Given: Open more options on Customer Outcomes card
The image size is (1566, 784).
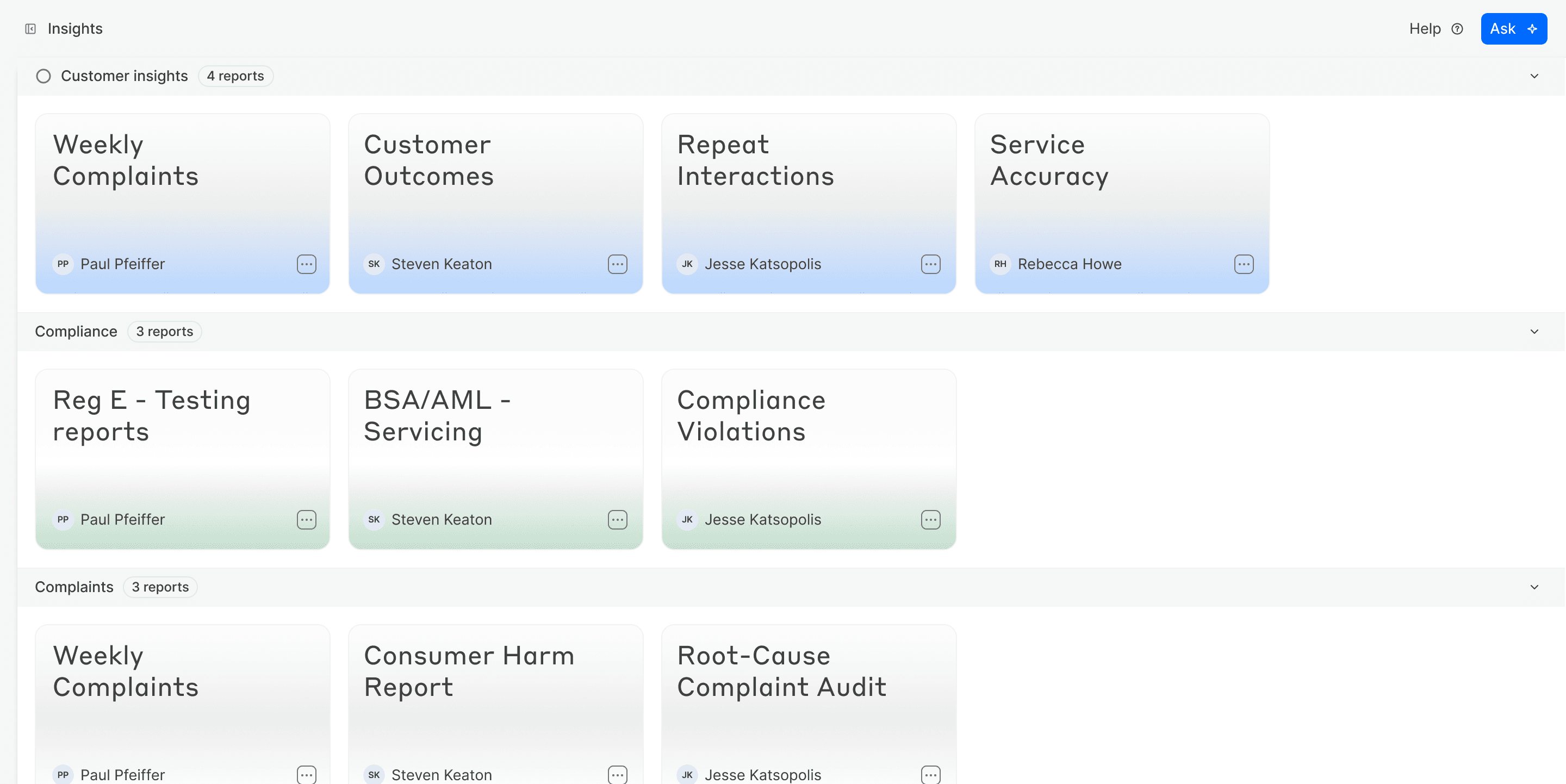Looking at the screenshot, I should (618, 264).
